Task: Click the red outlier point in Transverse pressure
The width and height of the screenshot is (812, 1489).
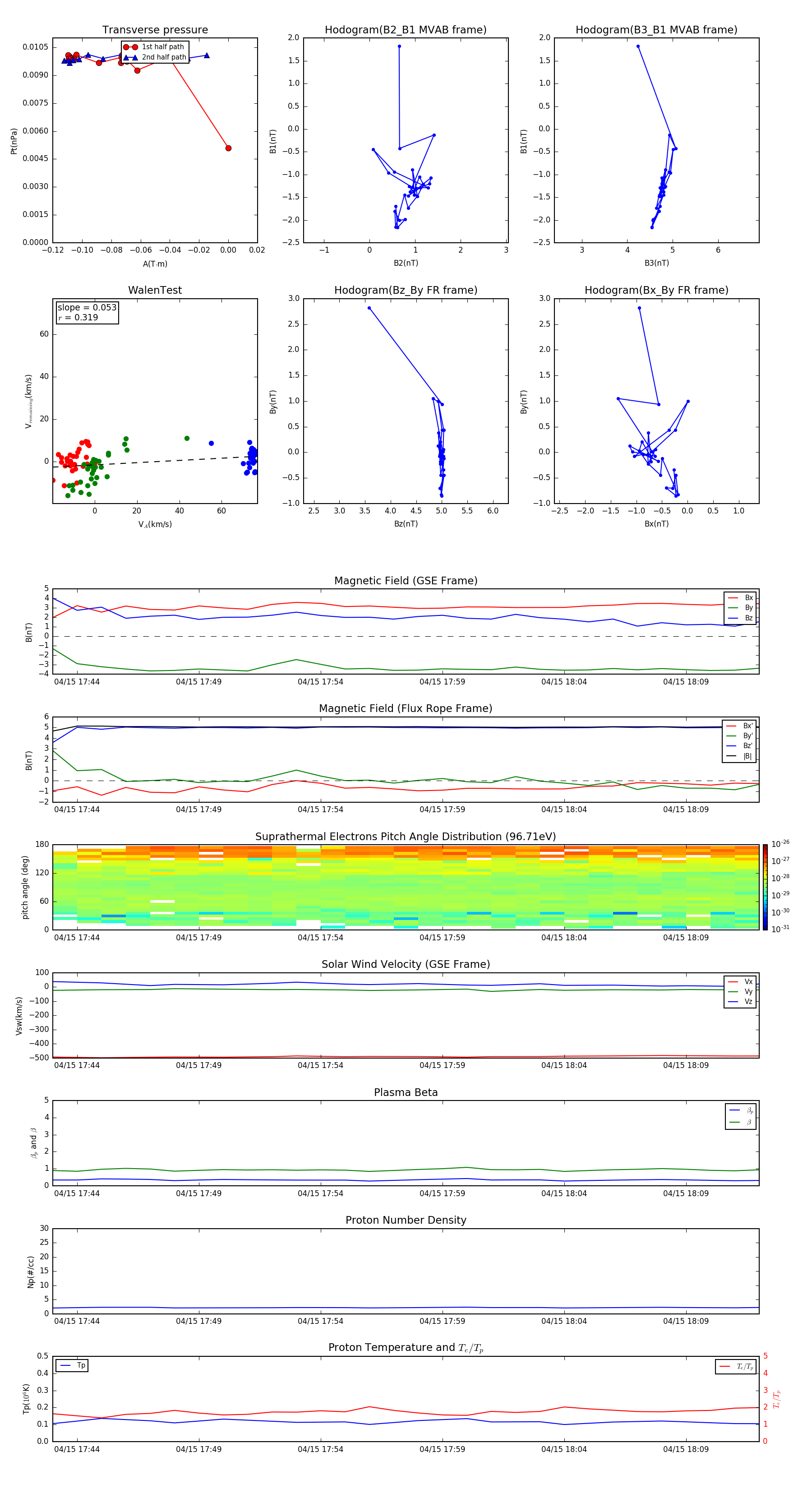Action: pyautogui.click(x=228, y=148)
